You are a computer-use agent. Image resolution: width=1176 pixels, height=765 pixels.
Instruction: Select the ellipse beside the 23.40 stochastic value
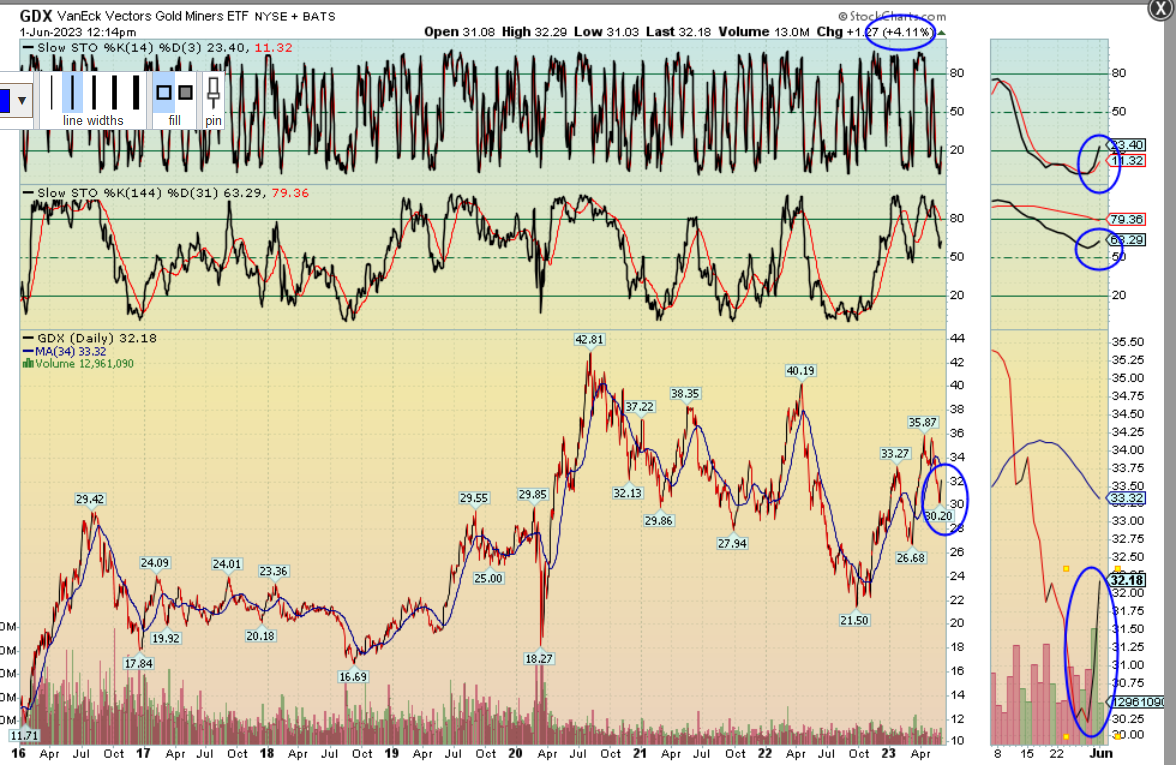tap(1099, 163)
